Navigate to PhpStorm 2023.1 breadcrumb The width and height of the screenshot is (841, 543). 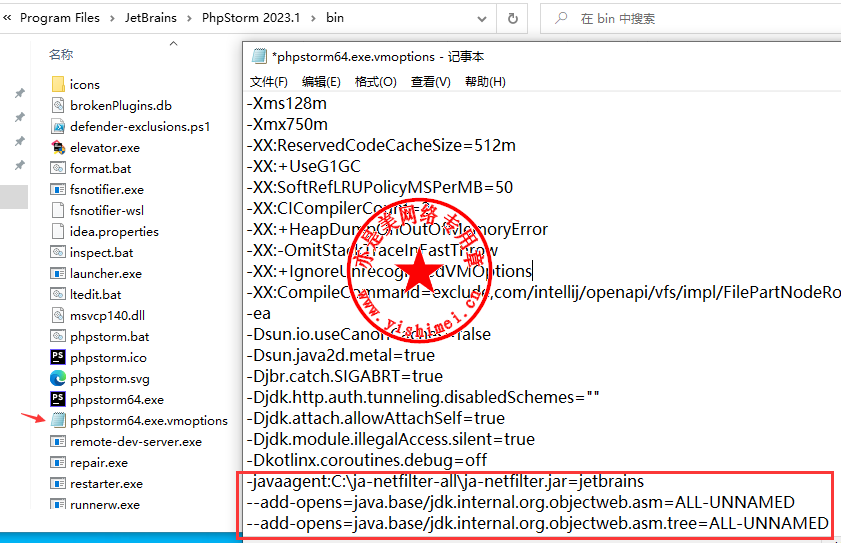[x=251, y=18]
